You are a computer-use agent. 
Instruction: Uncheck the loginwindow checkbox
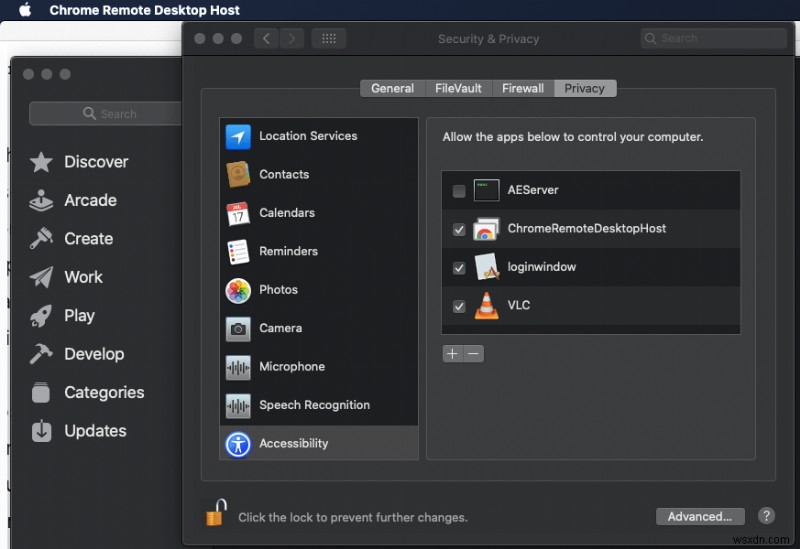[x=459, y=268]
